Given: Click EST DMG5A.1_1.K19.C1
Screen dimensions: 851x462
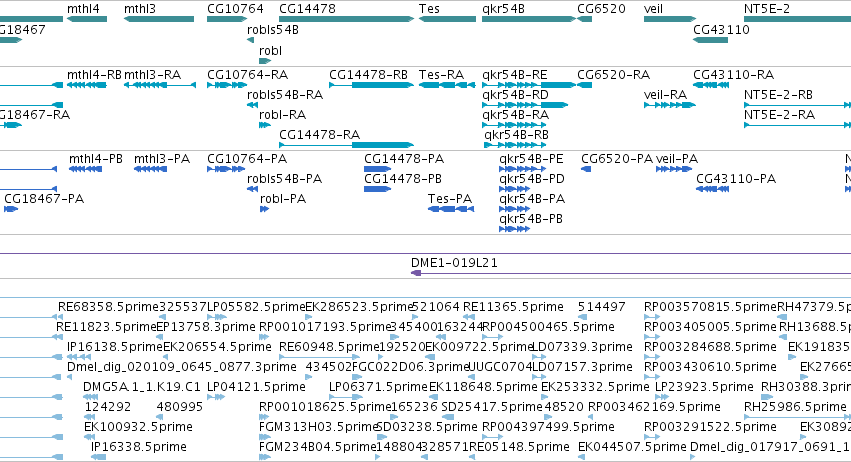Looking at the screenshot, I should 142,387.
